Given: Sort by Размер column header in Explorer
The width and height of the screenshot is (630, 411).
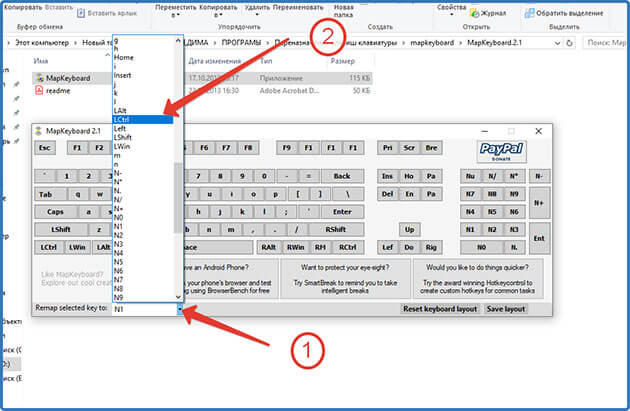Looking at the screenshot, I should (x=343, y=61).
